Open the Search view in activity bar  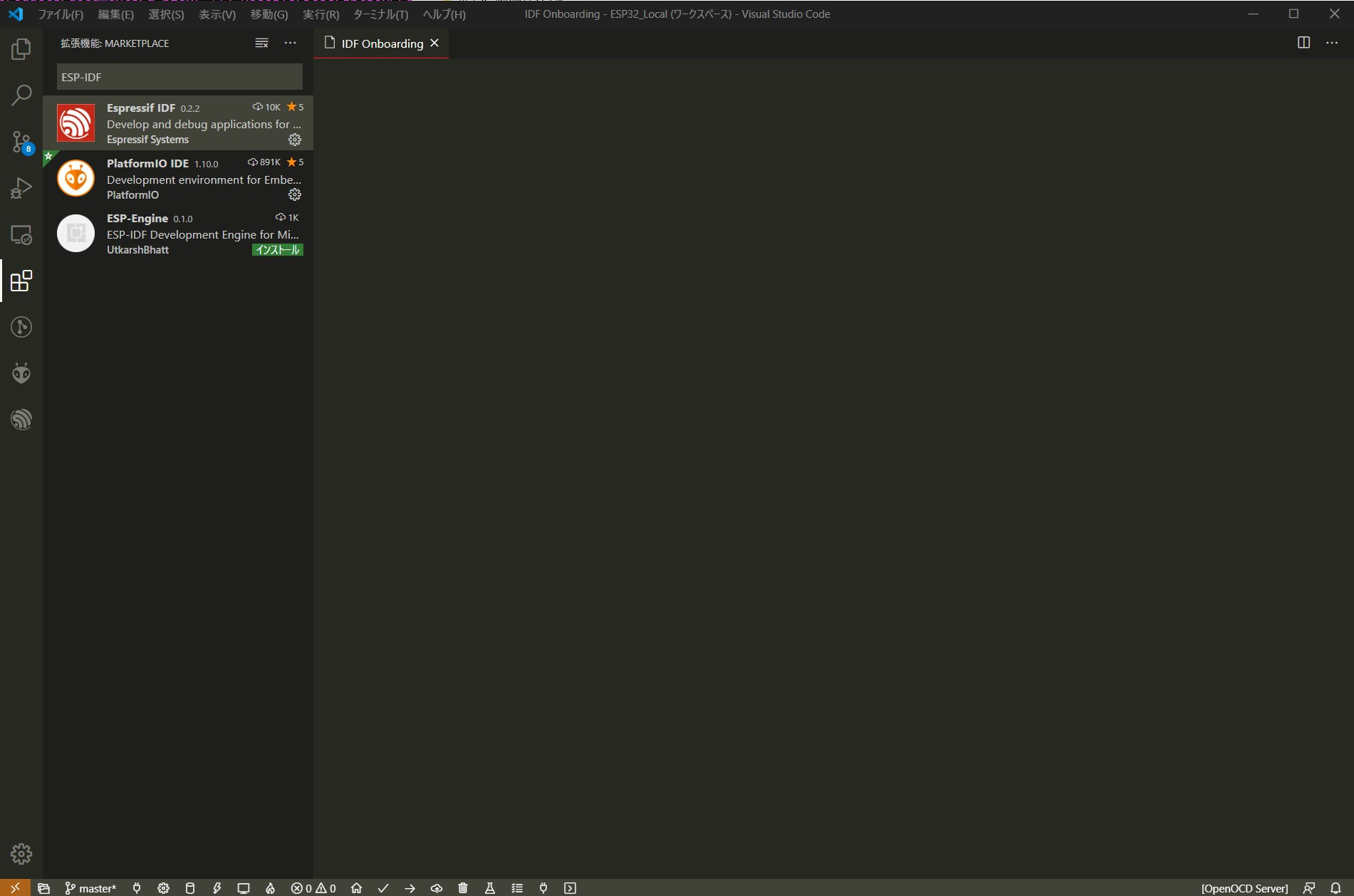click(21, 95)
